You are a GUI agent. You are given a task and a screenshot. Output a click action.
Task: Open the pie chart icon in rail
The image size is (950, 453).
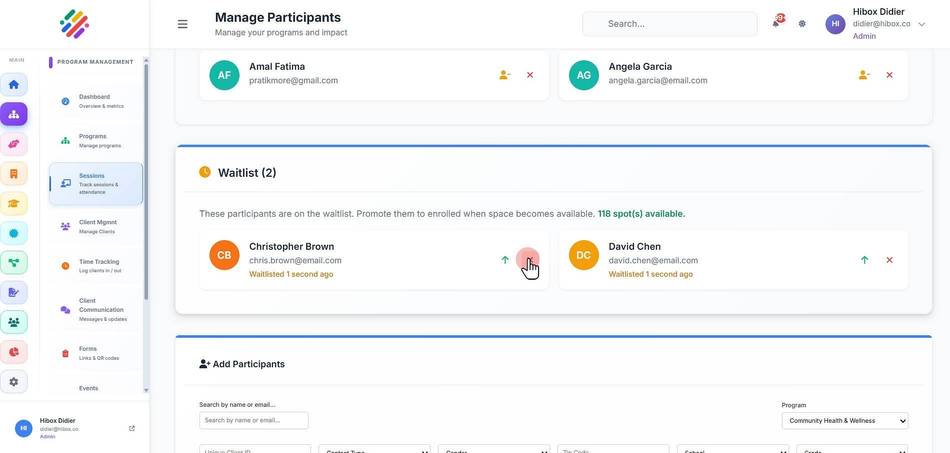[14, 352]
